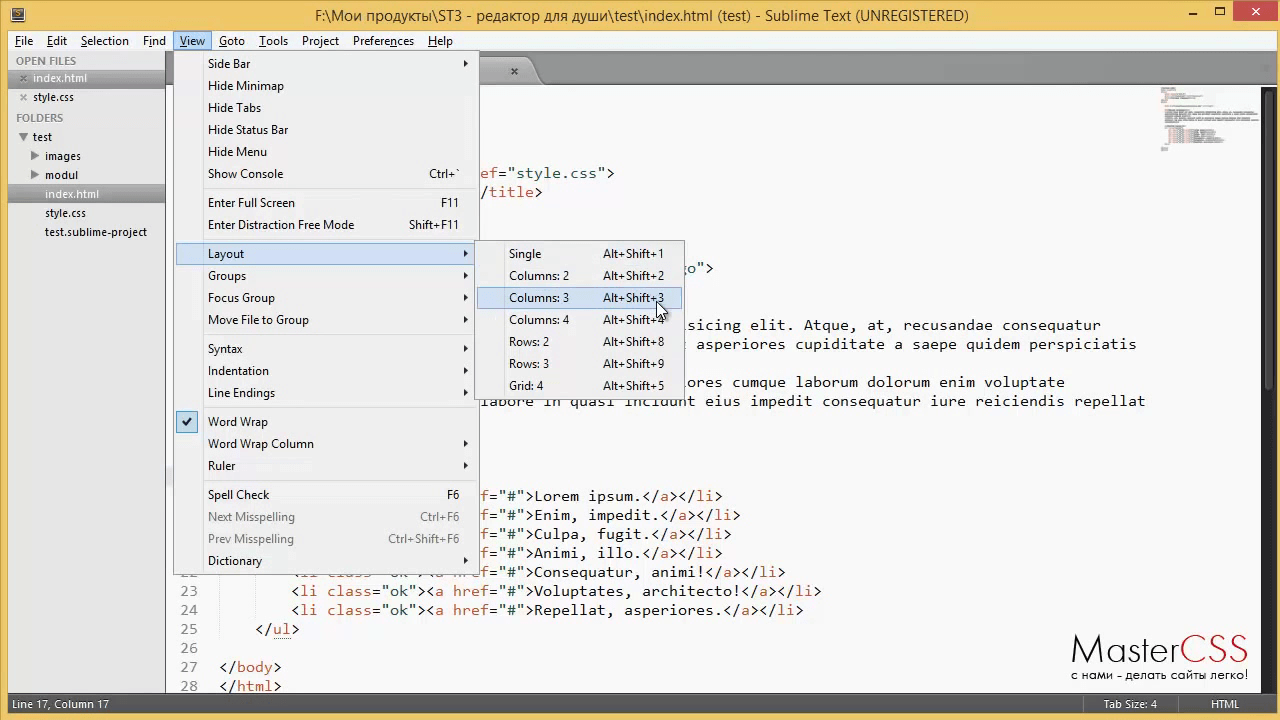1280x720 pixels.
Task: Select Rows: 3 layout
Action: coord(579,364)
